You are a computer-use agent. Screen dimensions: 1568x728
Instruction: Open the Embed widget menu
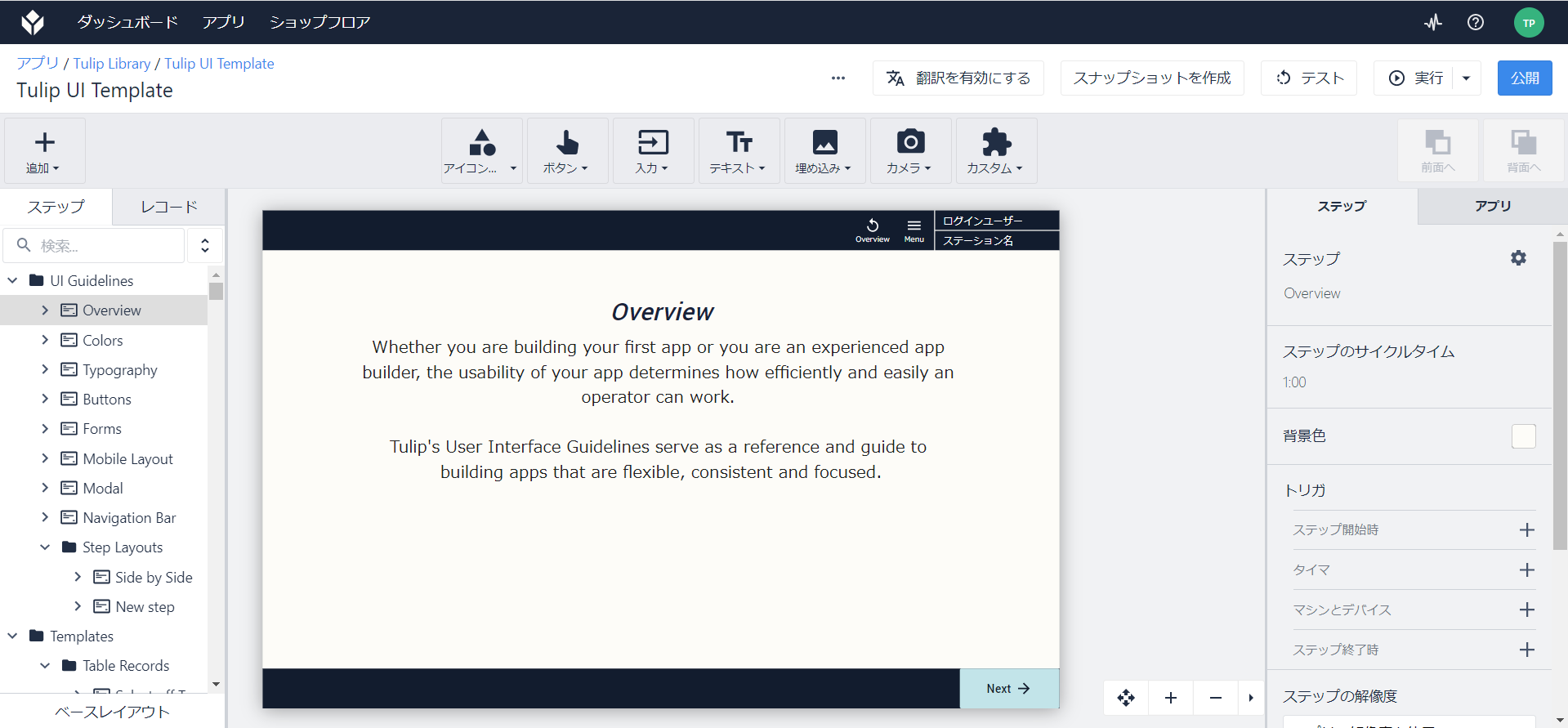click(x=824, y=151)
